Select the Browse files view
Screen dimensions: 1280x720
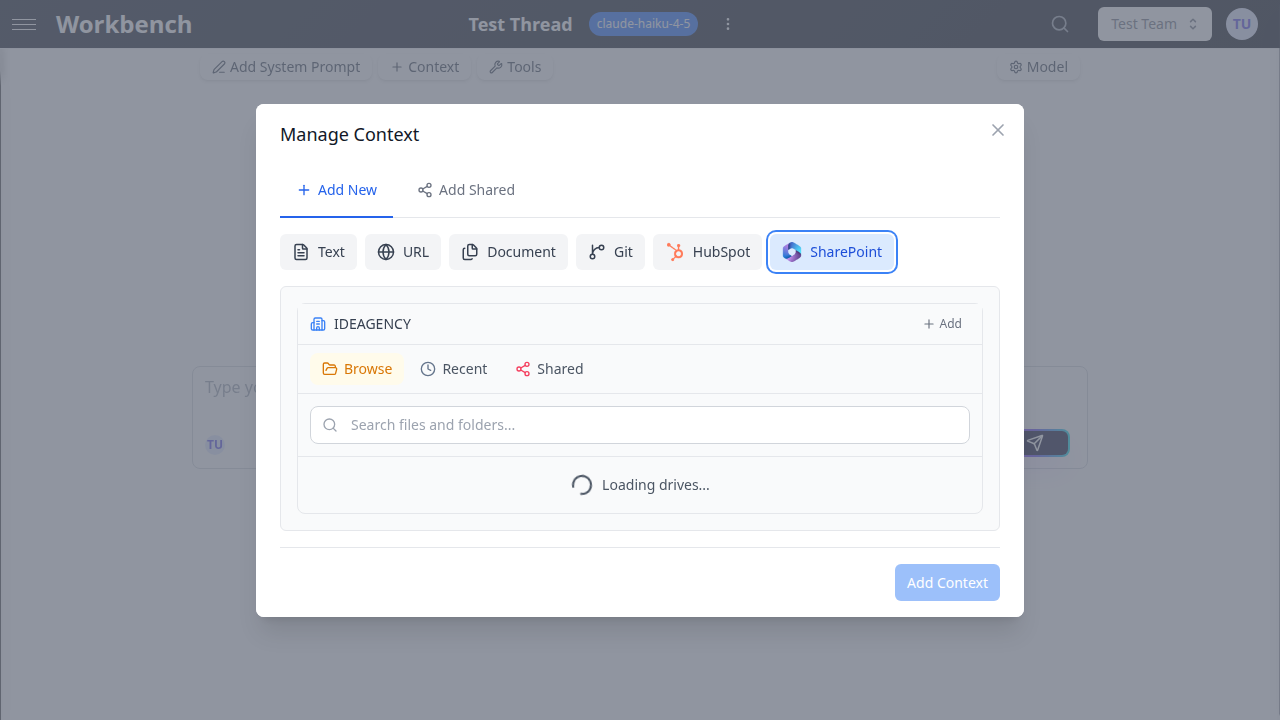[357, 369]
